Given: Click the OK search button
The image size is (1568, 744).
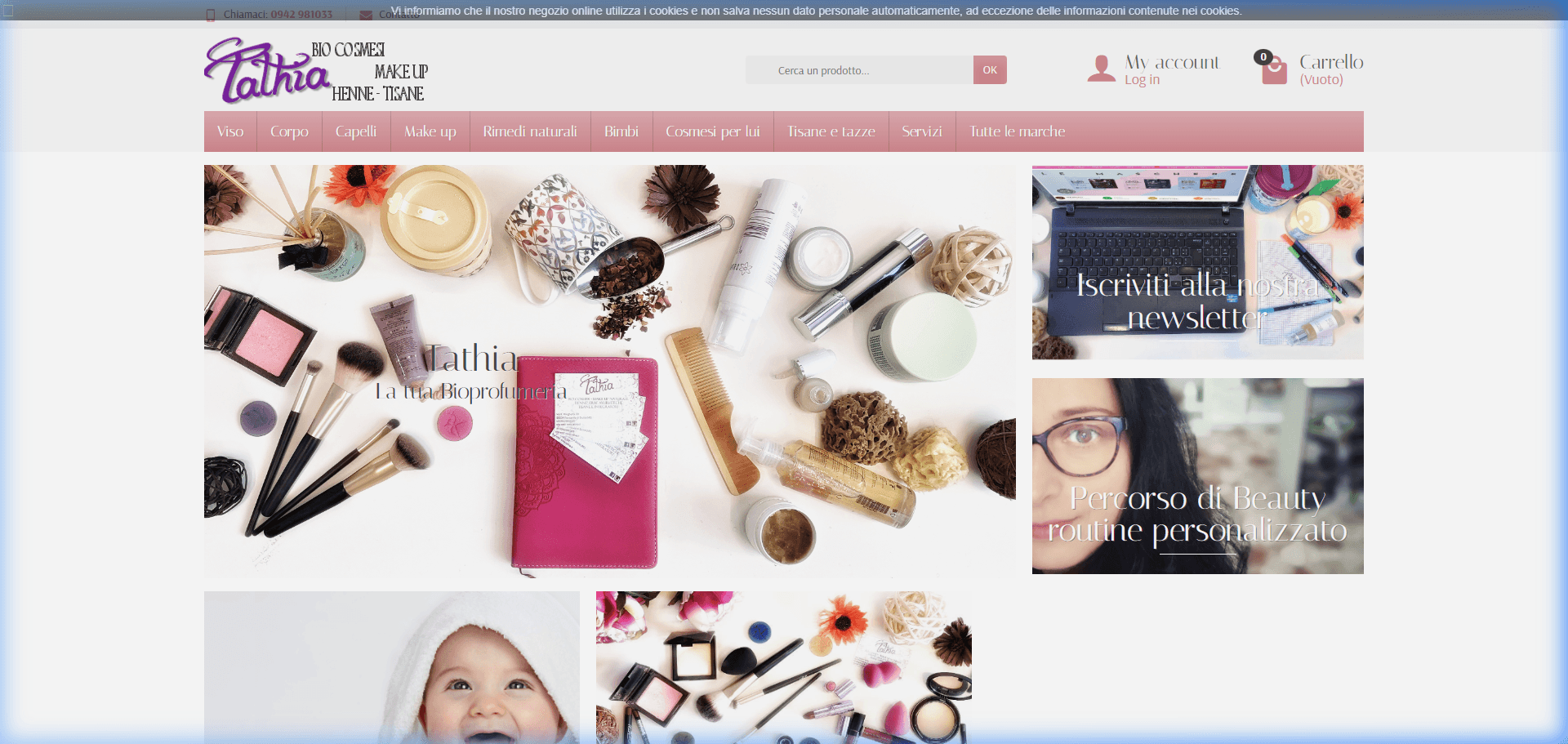Looking at the screenshot, I should [990, 70].
